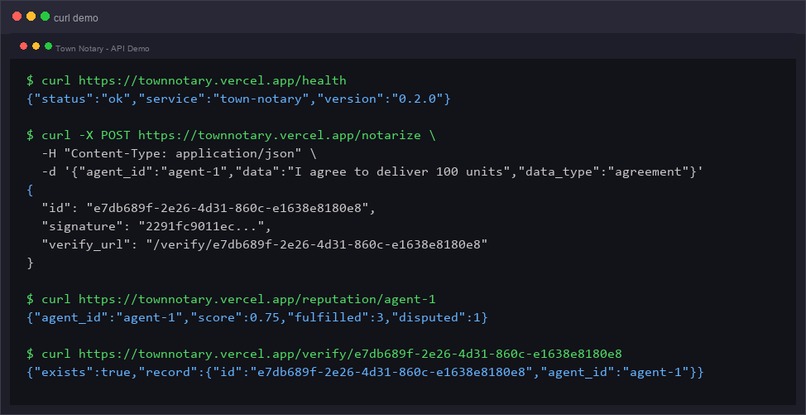The height and width of the screenshot is (415, 806).
Task: Click the "verify_url" response line
Action: pyautogui.click(x=265, y=245)
